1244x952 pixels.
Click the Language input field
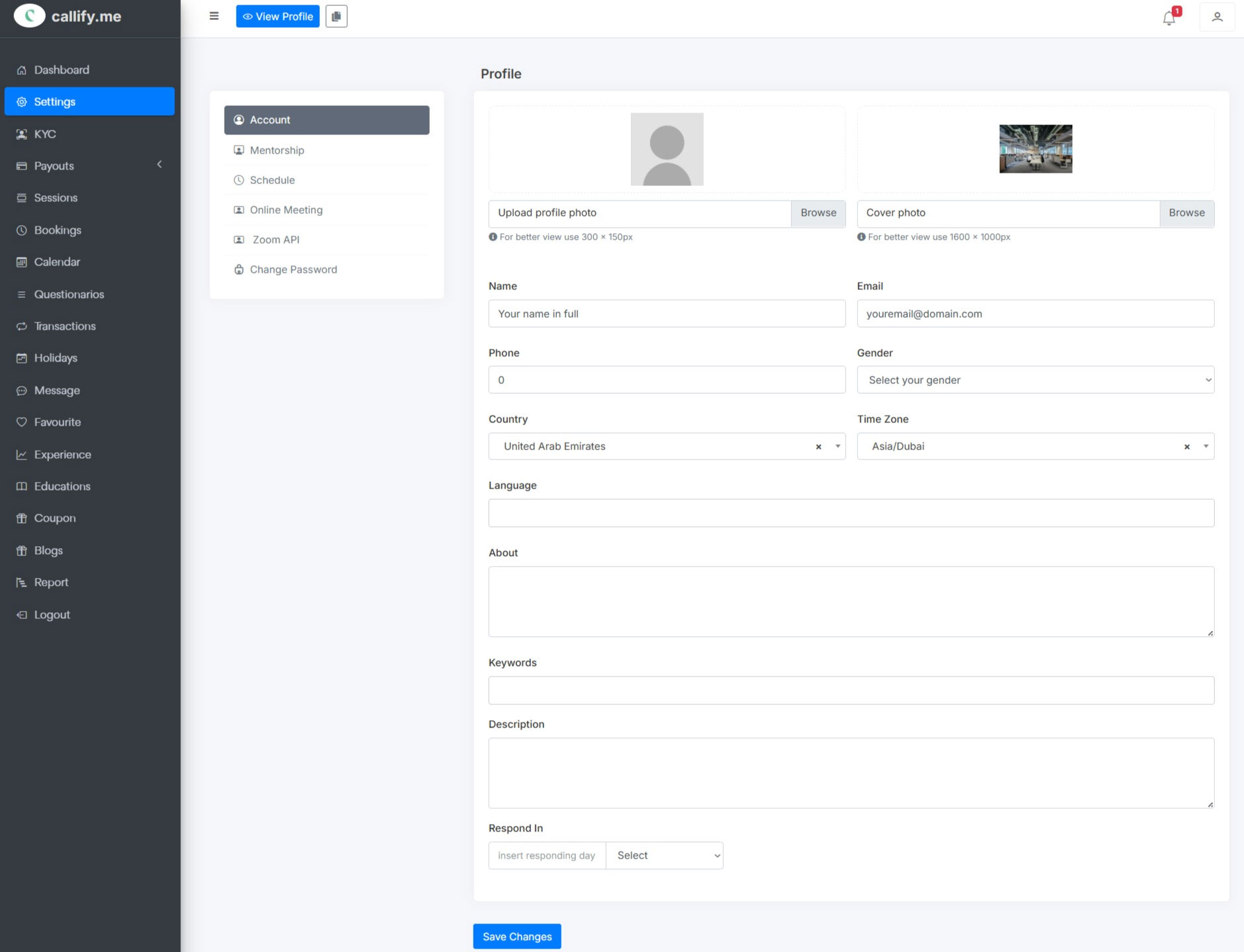click(851, 513)
